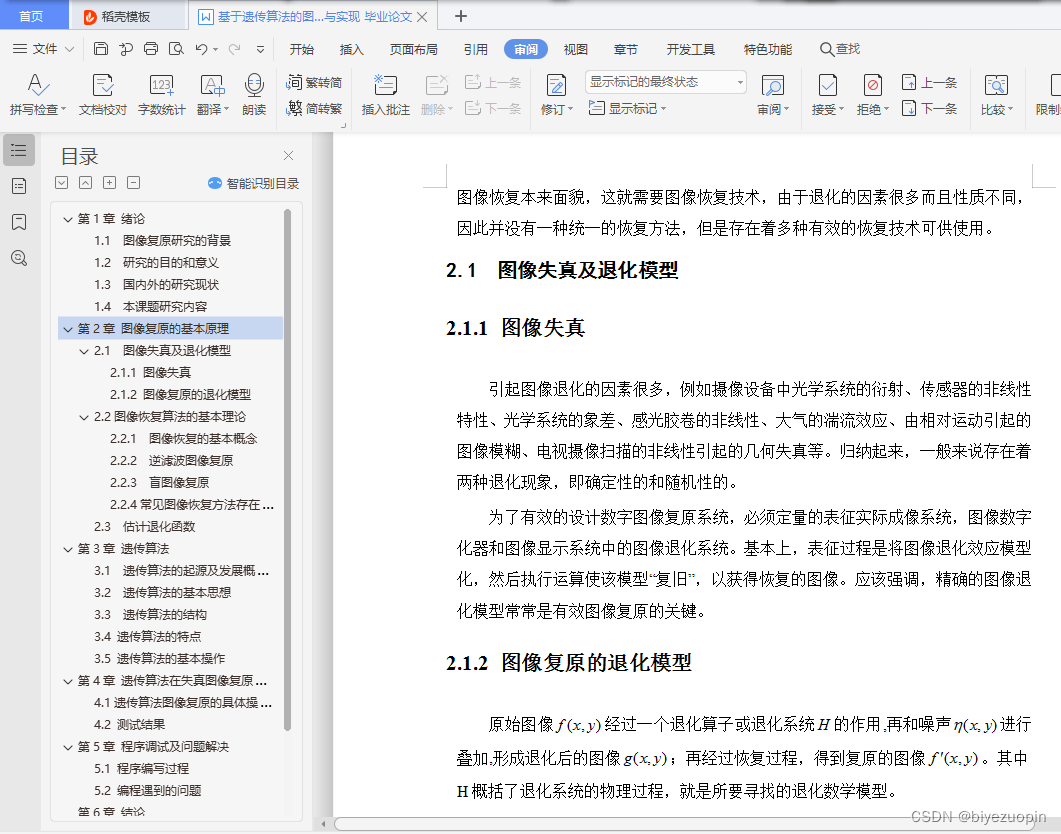Click 智能识别目录 link

pyautogui.click(x=254, y=183)
